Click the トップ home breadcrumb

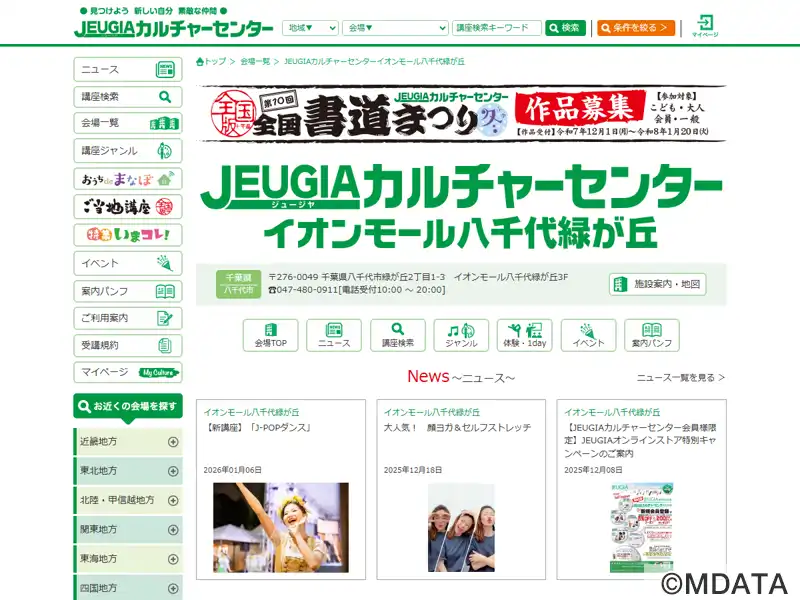click(x=211, y=62)
